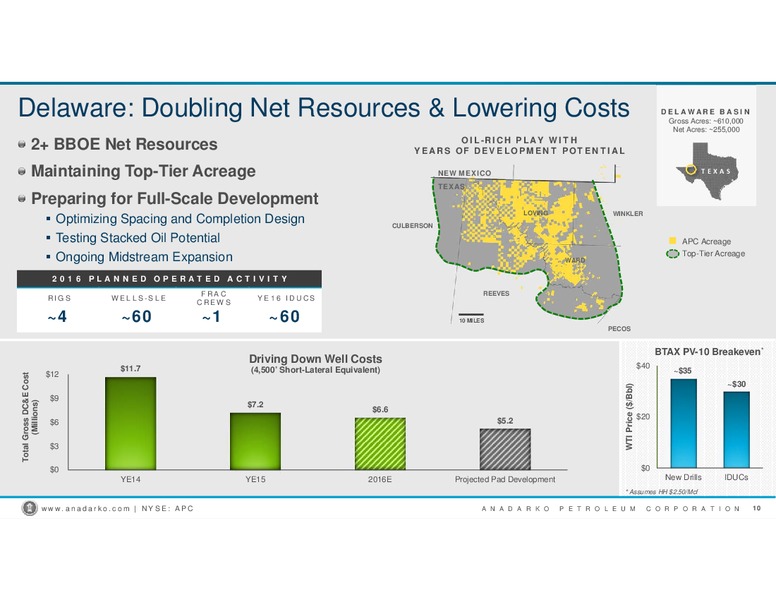776x600 pixels.
Task: Click the gray Projected Pad Development bar
Action: [x=505, y=449]
